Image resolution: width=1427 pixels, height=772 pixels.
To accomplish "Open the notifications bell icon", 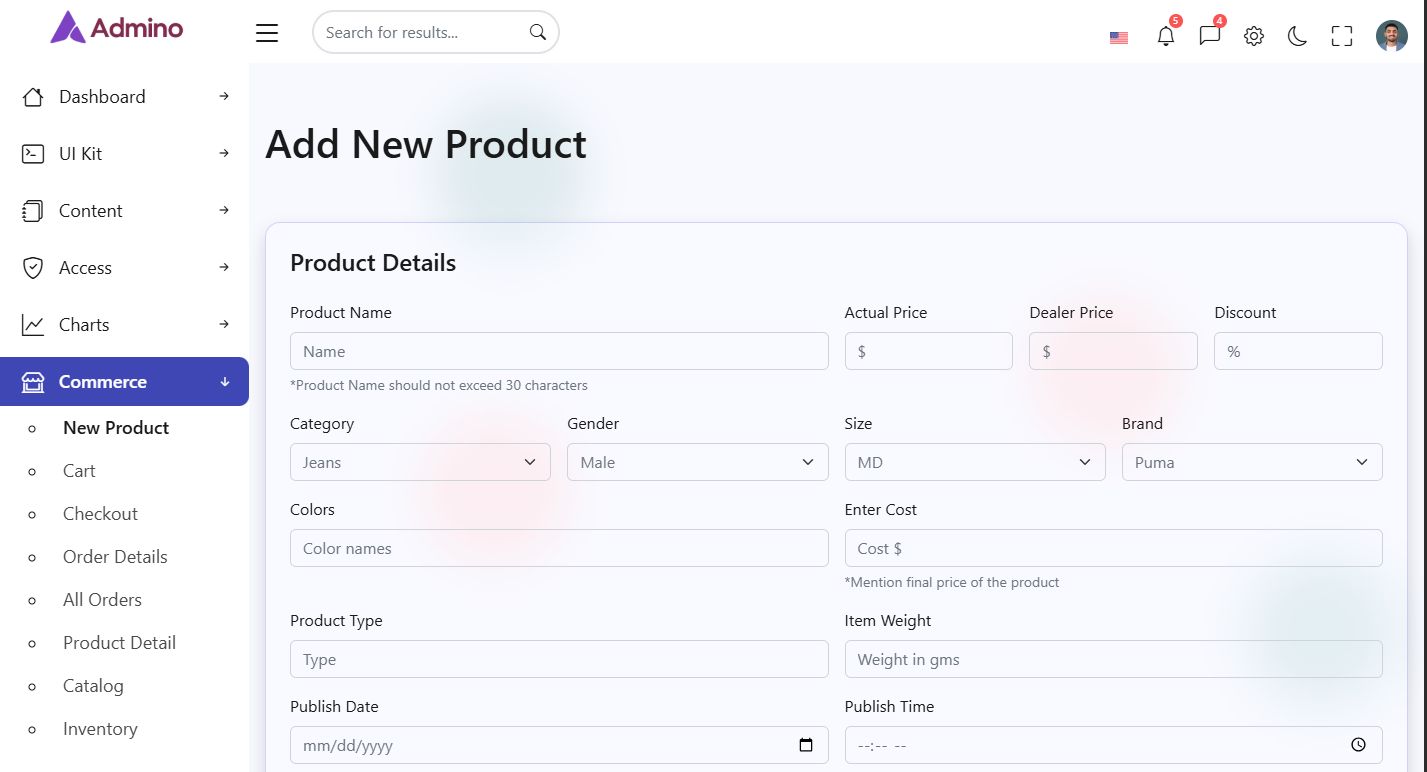I will pyautogui.click(x=1165, y=36).
